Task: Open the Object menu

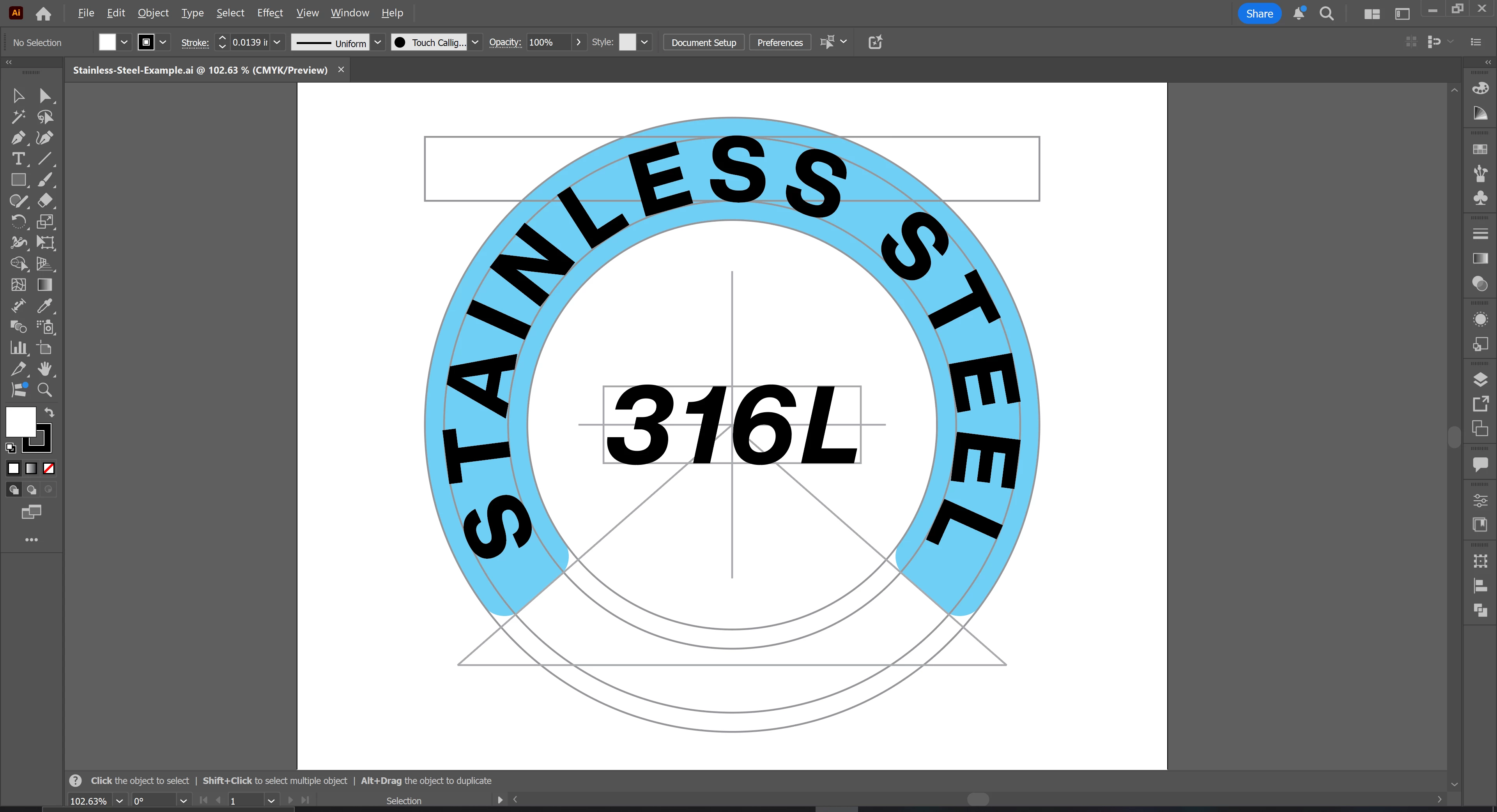Action: 153,13
